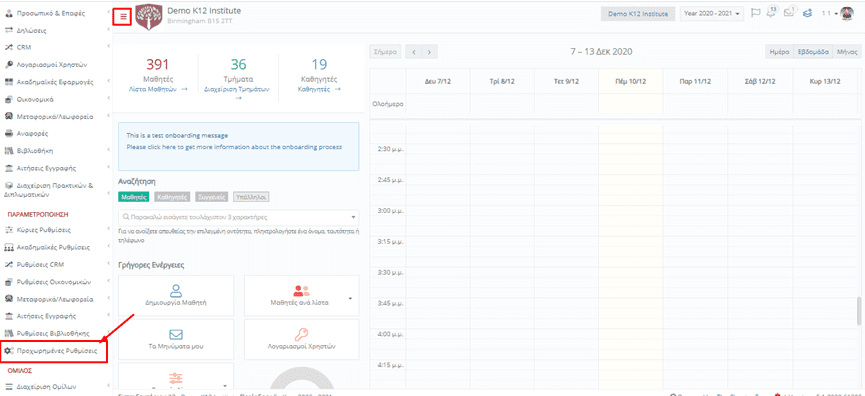Open the Year 2020 - 2021 dropdown
The width and height of the screenshot is (865, 396).
click(x=712, y=14)
